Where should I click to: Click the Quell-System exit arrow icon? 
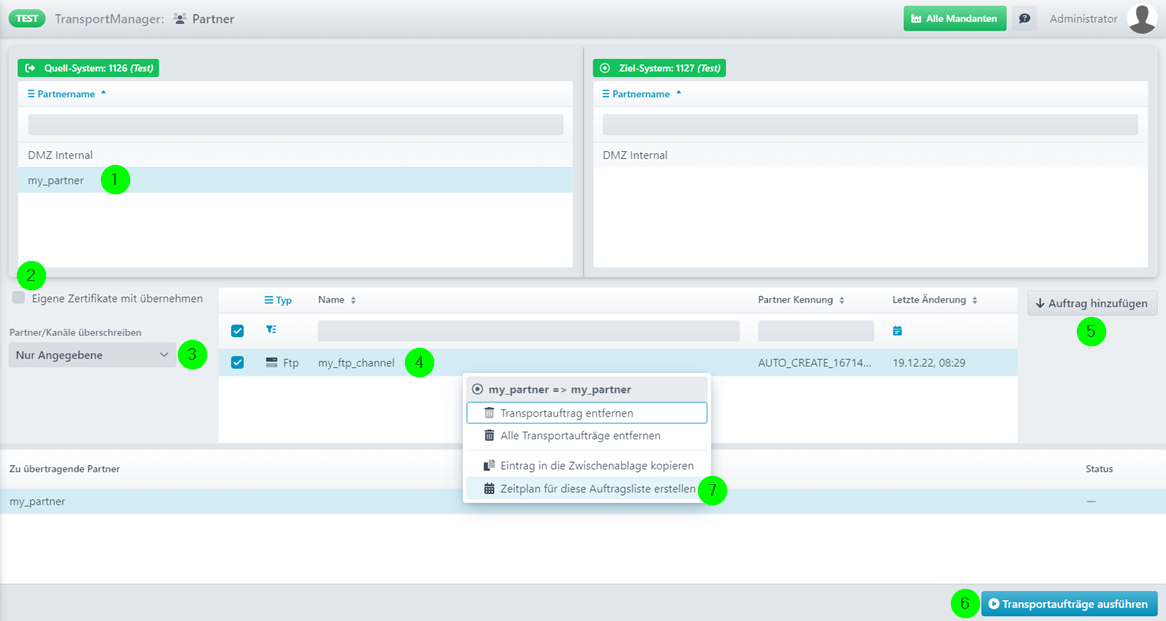(30, 68)
